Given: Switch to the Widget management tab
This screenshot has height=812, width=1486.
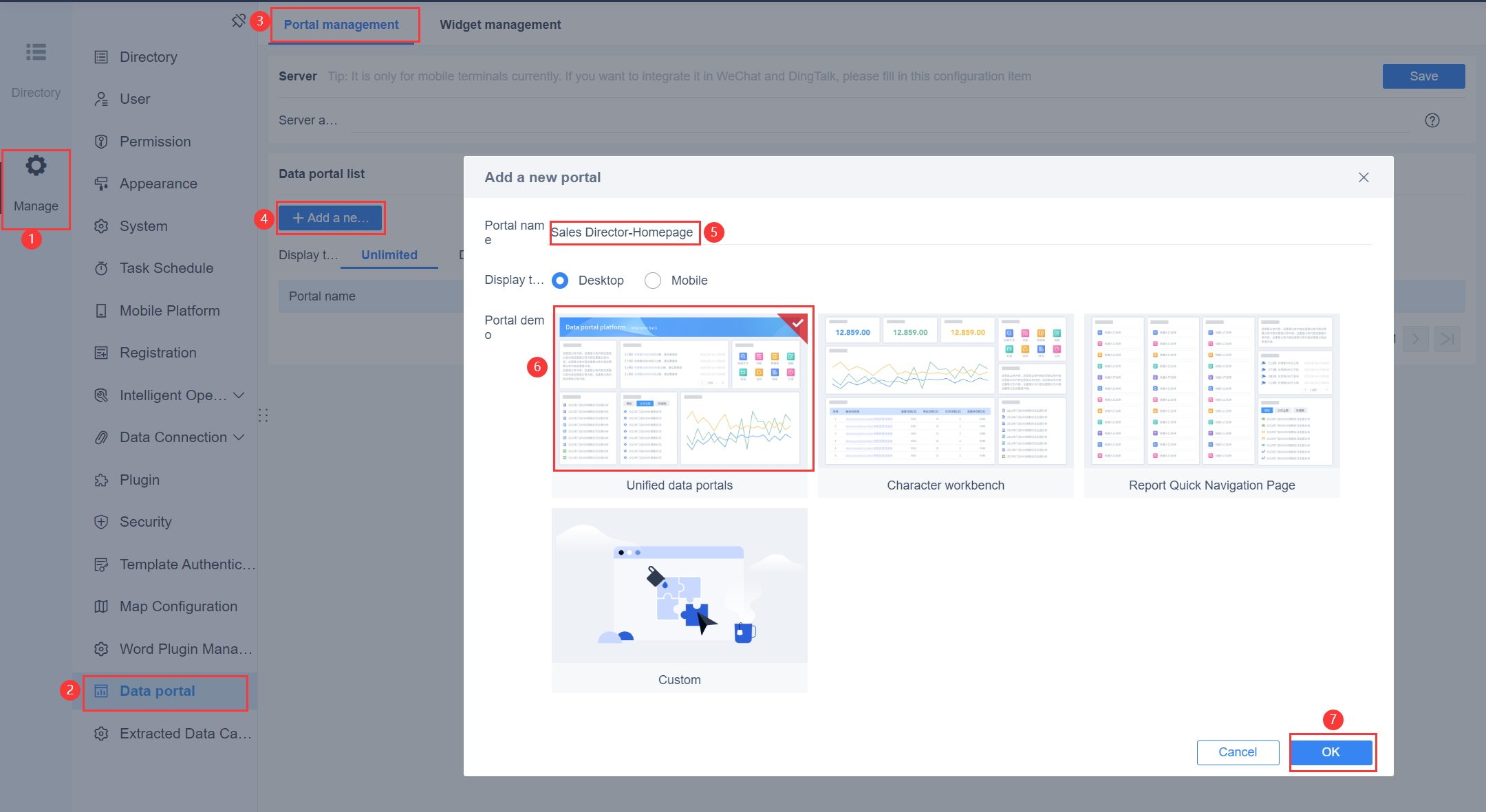Looking at the screenshot, I should [x=500, y=24].
